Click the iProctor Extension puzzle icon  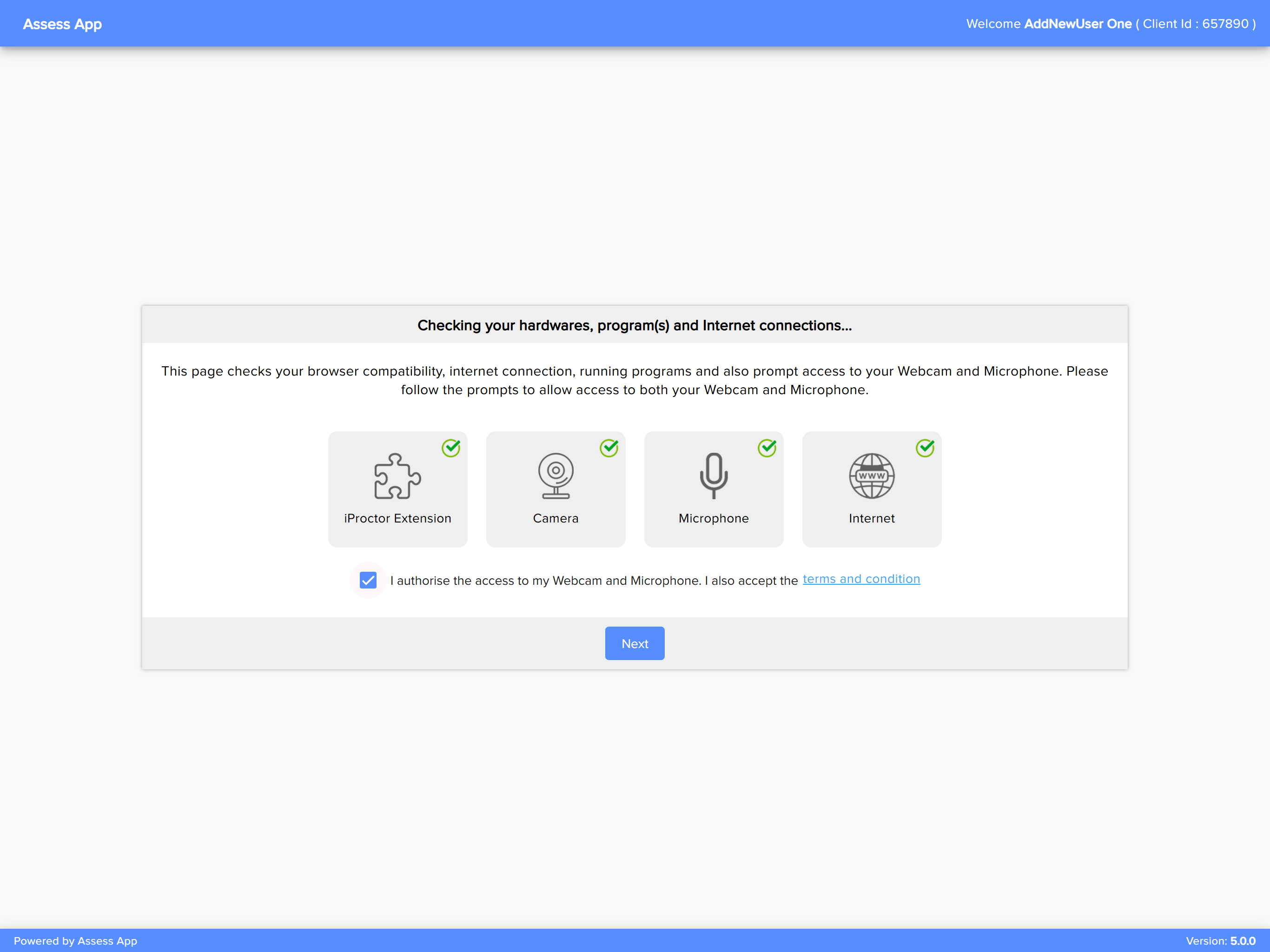click(397, 476)
